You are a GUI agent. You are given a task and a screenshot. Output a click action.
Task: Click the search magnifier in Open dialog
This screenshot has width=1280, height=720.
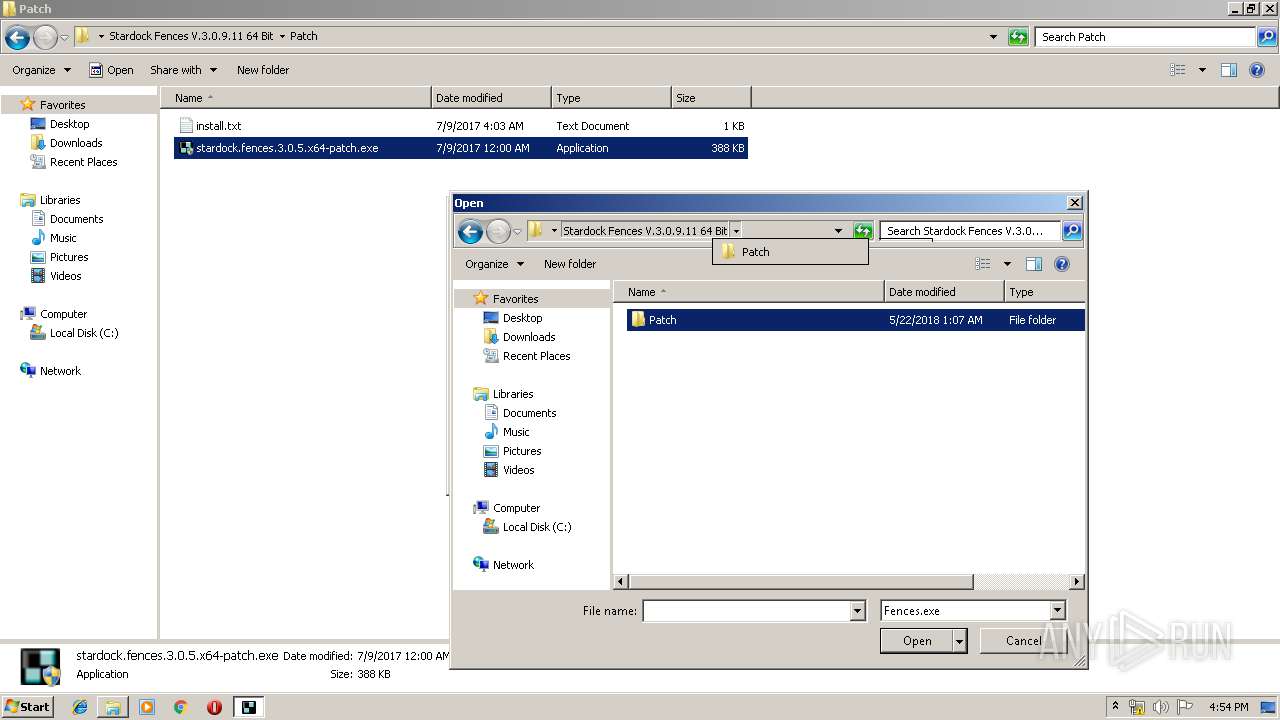1072,231
